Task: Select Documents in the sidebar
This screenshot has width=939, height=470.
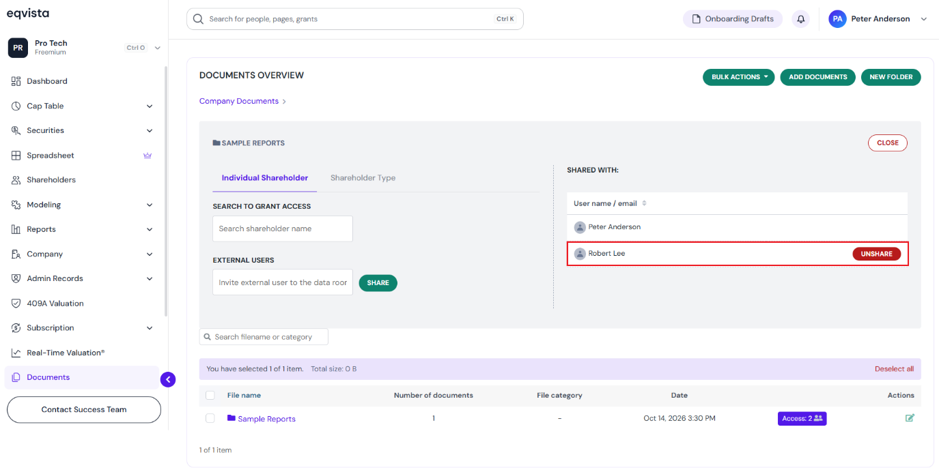Action: click(81, 378)
